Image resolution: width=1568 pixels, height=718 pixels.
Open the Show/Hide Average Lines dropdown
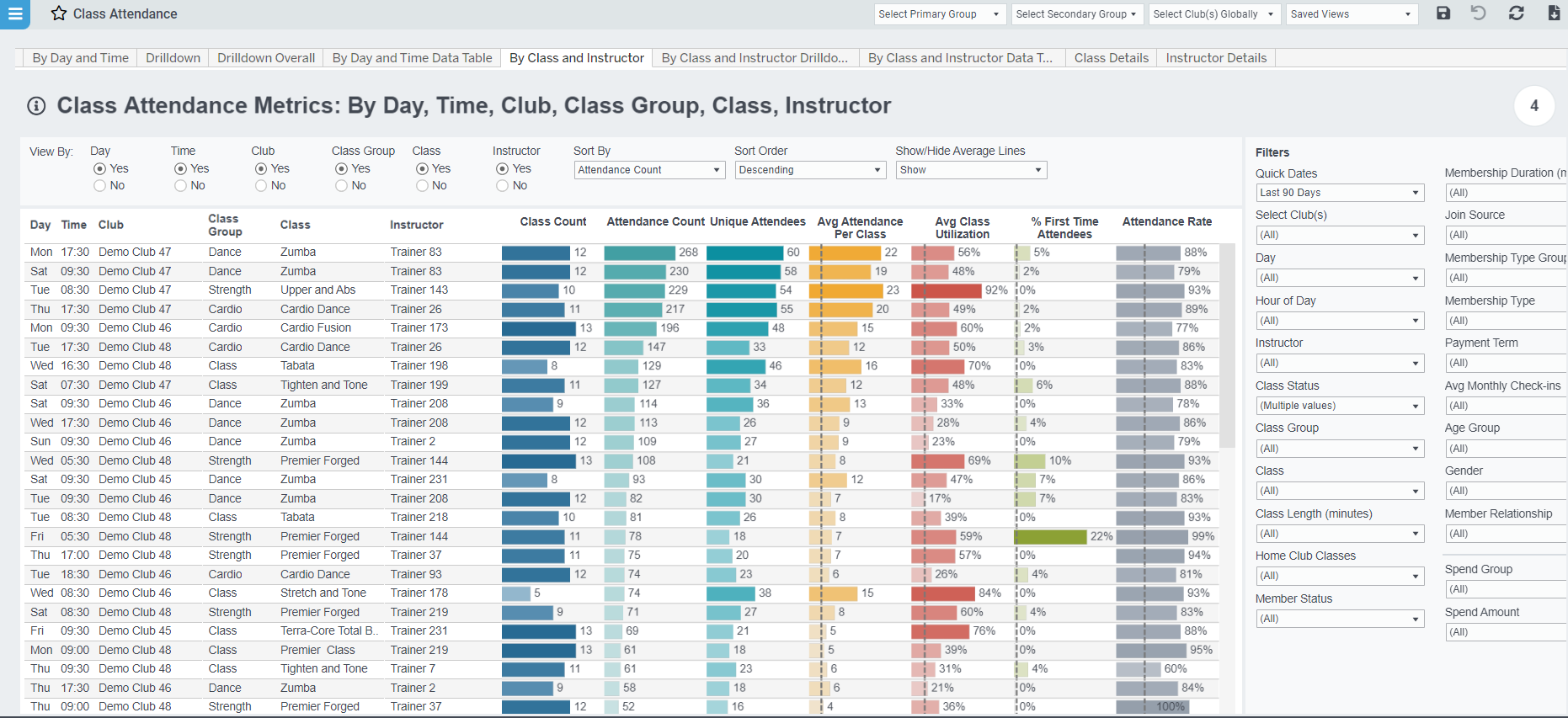pos(970,169)
